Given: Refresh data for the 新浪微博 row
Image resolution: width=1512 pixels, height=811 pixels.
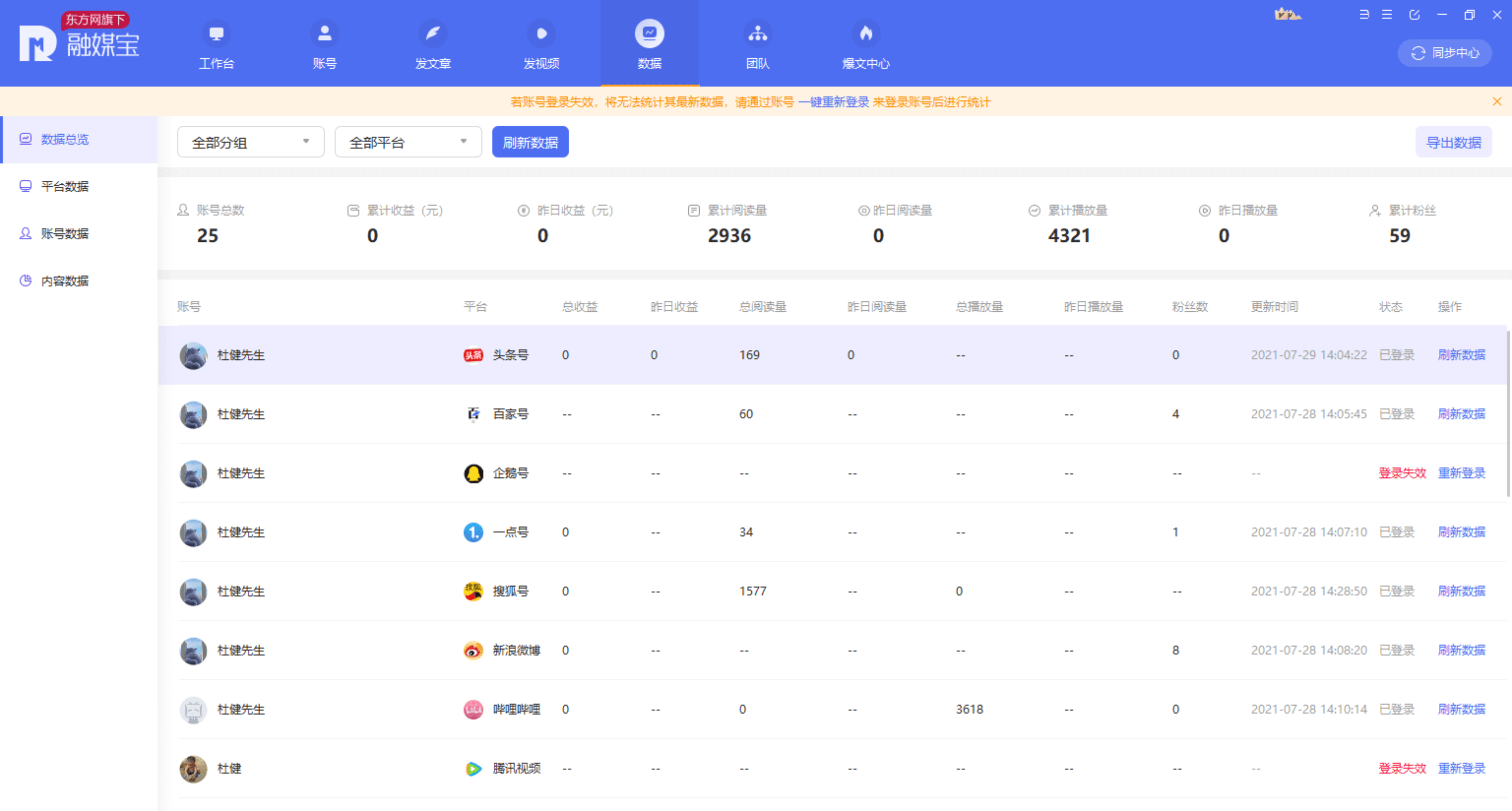Looking at the screenshot, I should (1461, 650).
